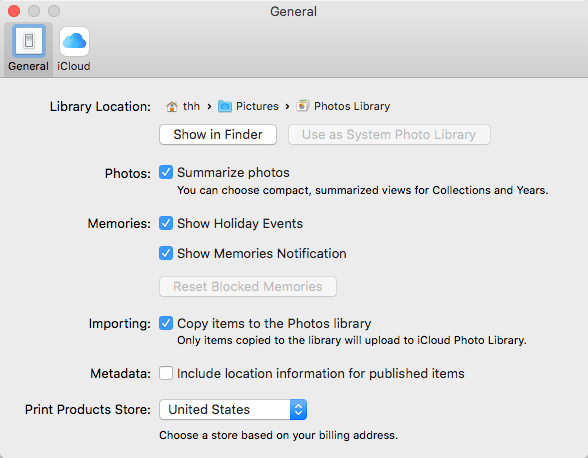Disable Show Memories Notification checkbox
The width and height of the screenshot is (588, 458).
click(166, 253)
